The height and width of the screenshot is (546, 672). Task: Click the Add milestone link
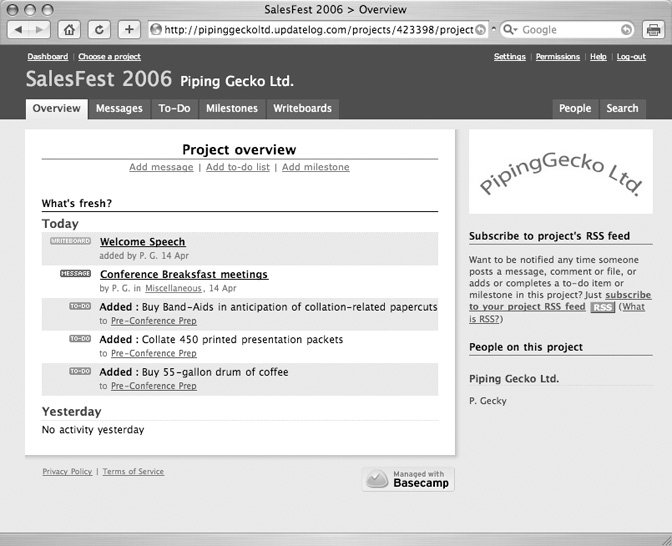pyautogui.click(x=315, y=167)
